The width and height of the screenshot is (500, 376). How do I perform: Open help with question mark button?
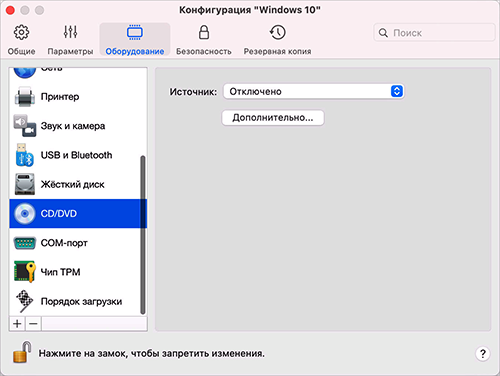[482, 353]
